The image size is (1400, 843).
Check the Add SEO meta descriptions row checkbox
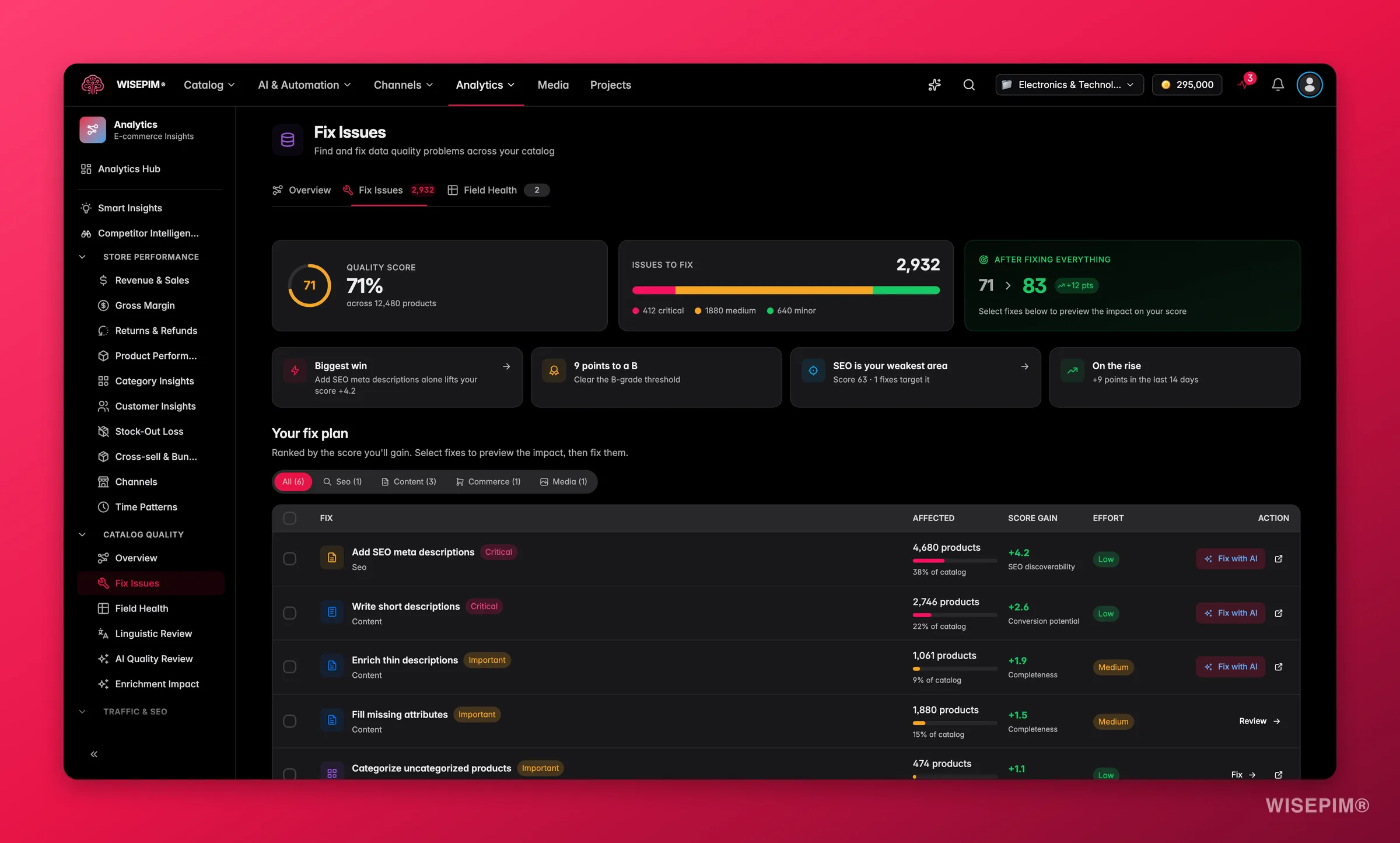pyautogui.click(x=289, y=559)
